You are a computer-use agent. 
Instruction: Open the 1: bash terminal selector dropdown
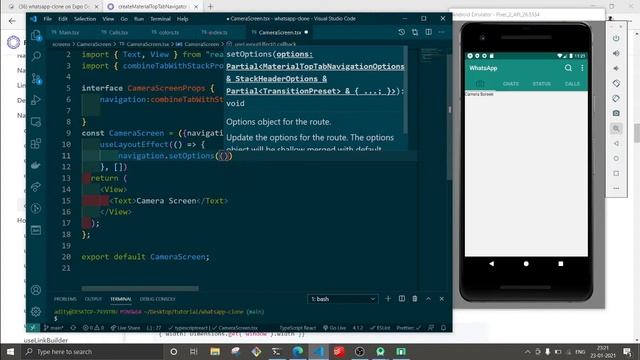[343, 299]
